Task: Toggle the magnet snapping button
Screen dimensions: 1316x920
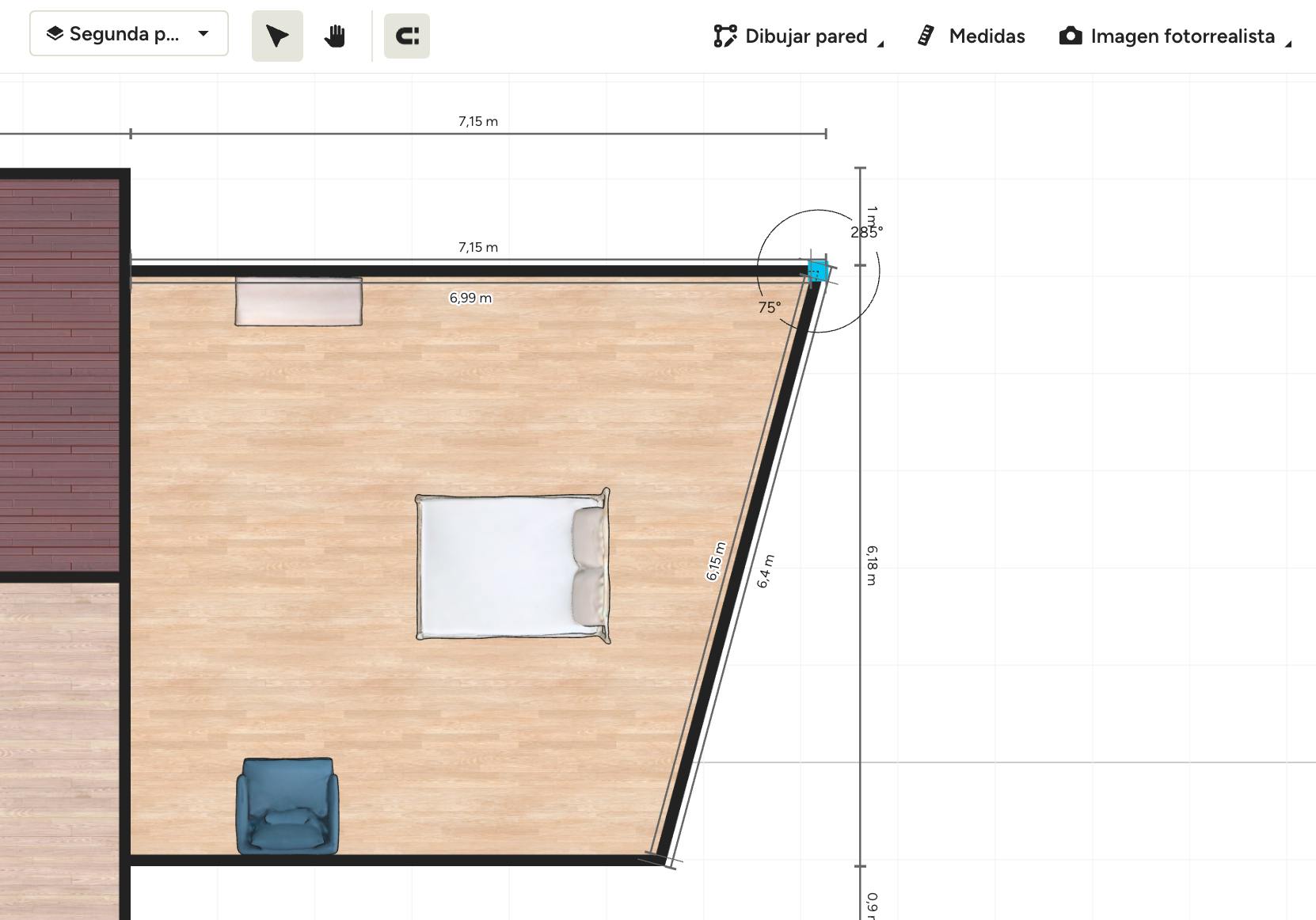Action: pos(407,36)
